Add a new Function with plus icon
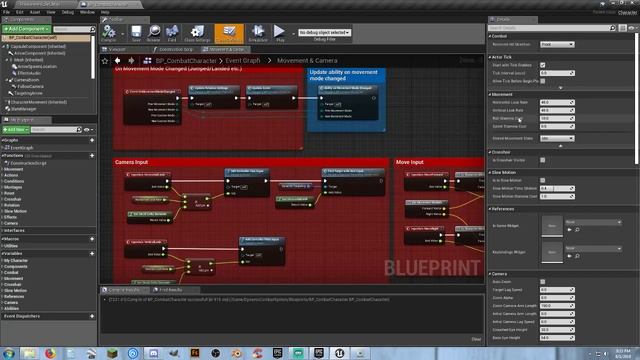Screen dimensions: 640x360 pos(92,156)
